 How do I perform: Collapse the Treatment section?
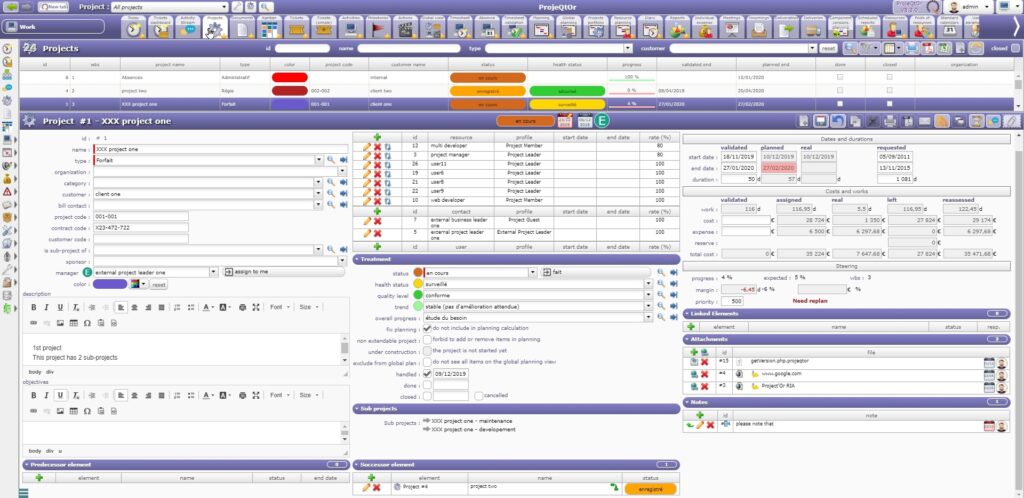tap(357, 259)
